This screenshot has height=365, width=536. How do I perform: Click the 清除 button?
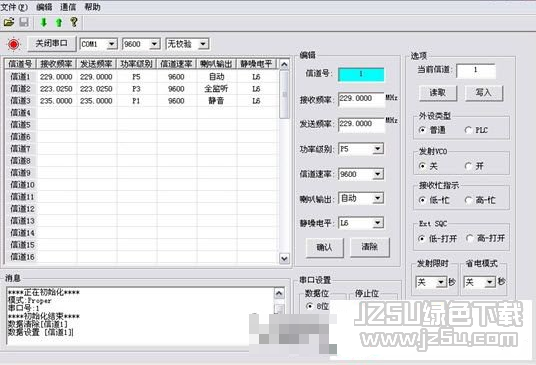(370, 247)
